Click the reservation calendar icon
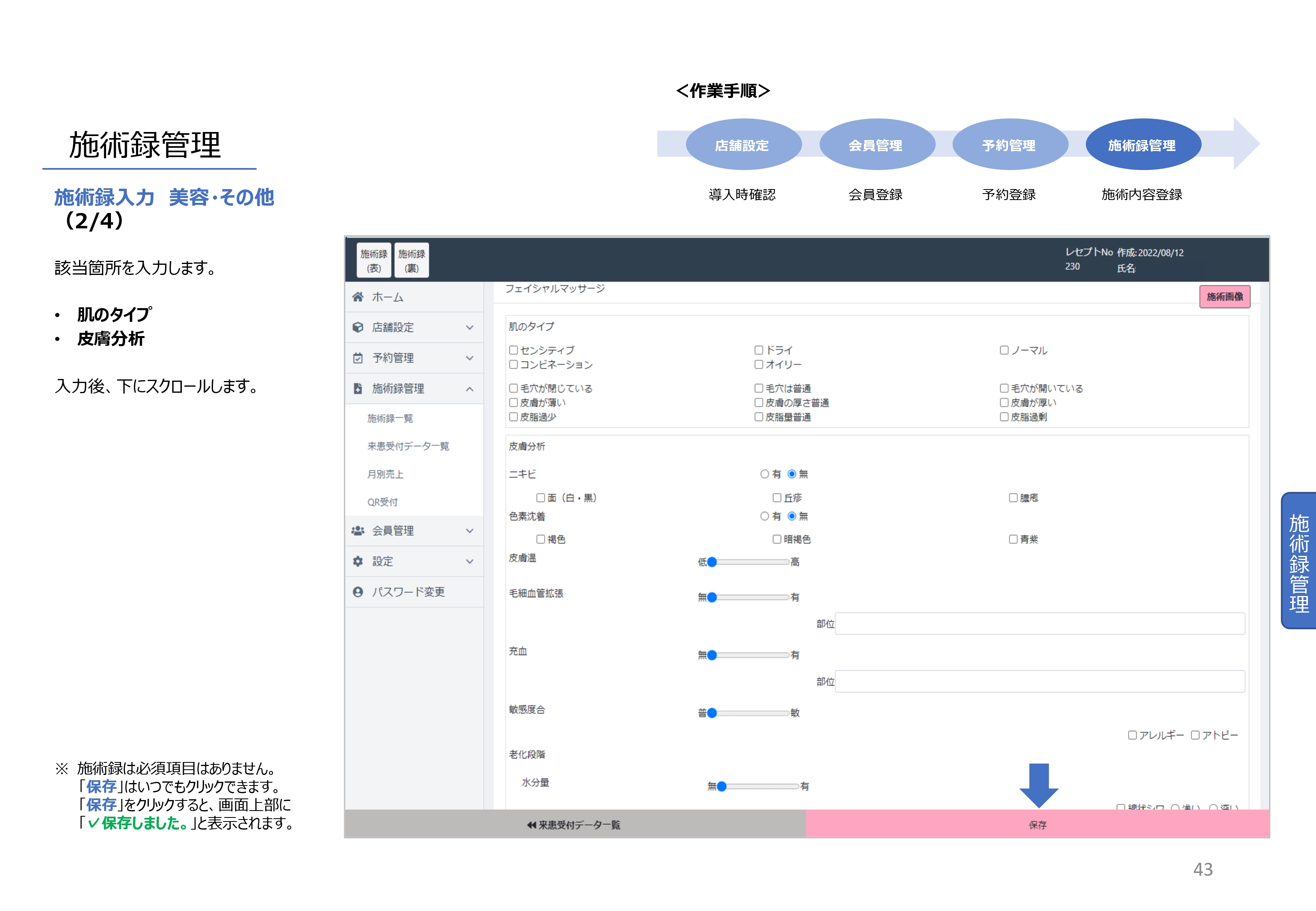Screen dimensions: 1316x911 coord(358,358)
